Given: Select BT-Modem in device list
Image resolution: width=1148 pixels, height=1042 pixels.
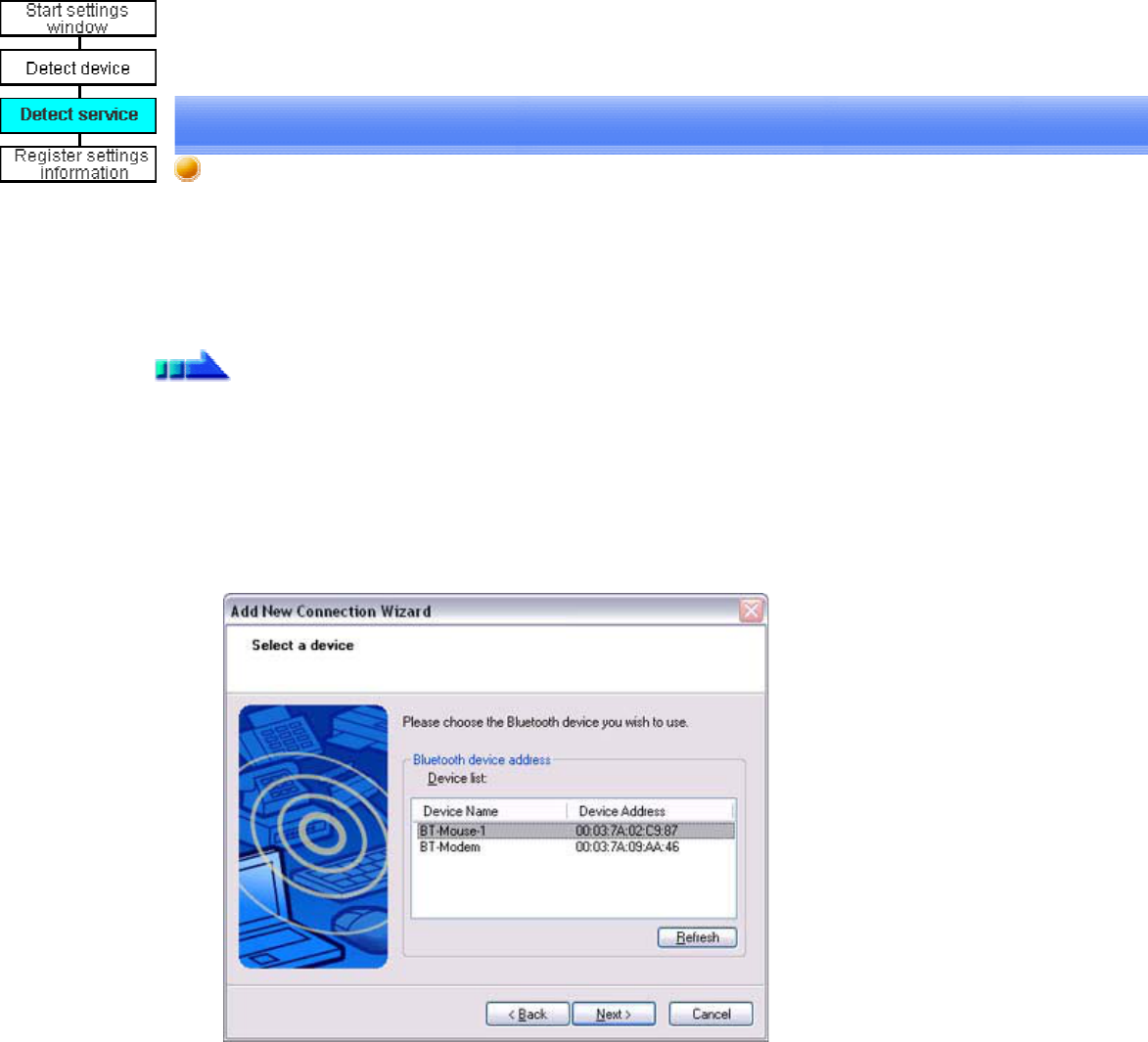Looking at the screenshot, I should click(x=575, y=846).
